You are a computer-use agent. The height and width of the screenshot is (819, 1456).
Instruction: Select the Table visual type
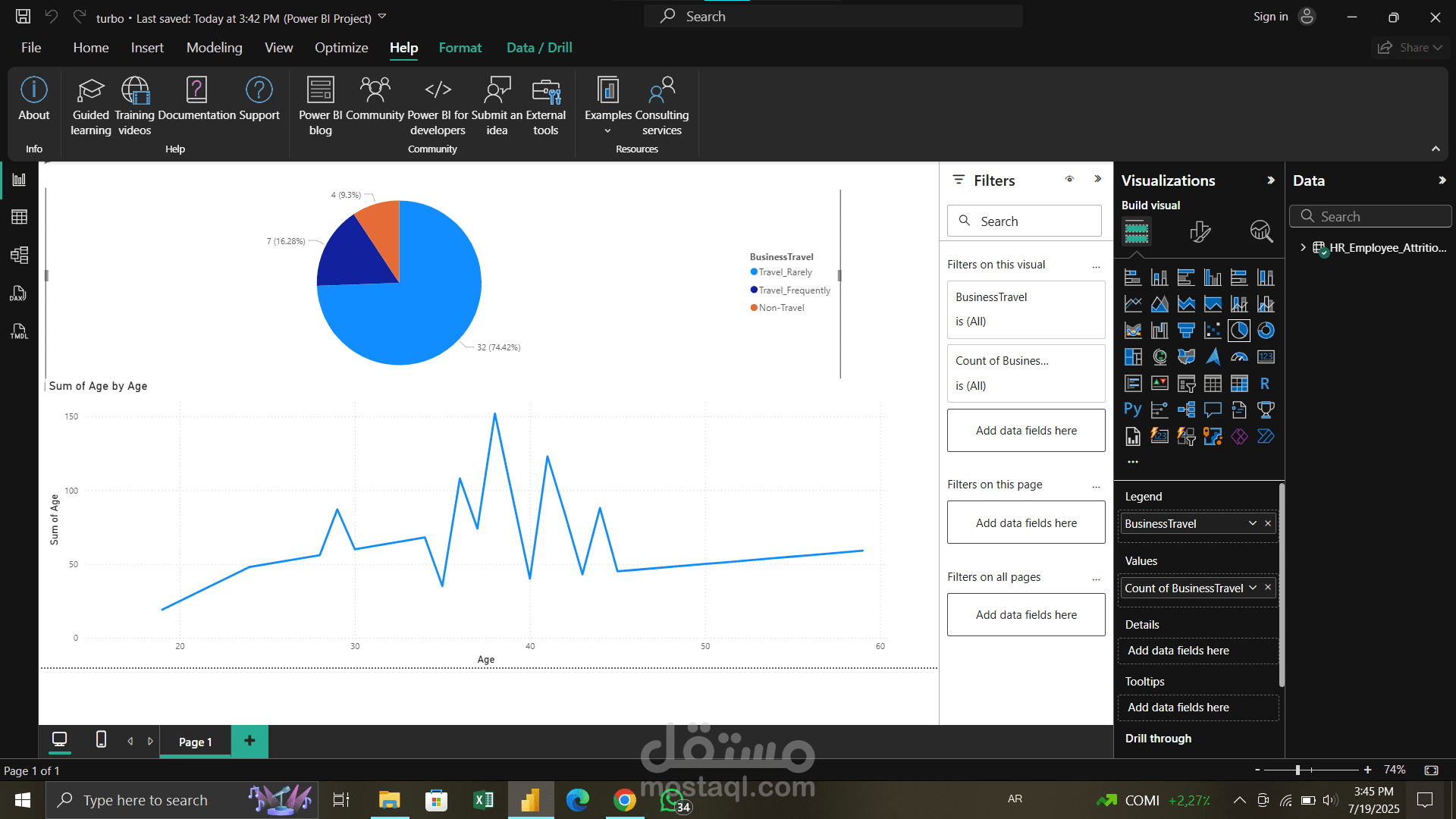click(1213, 384)
